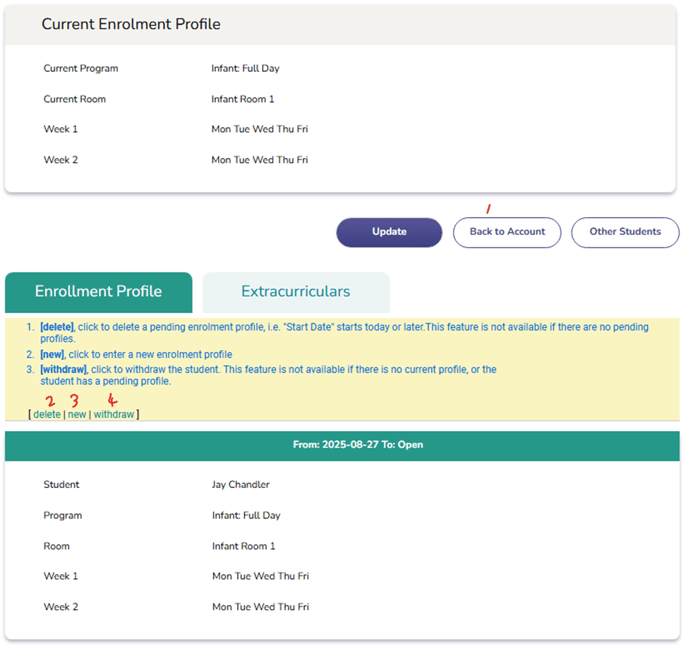This screenshot has width=688, height=646.
Task: Click the Current Enrolment Profile heading
Action: pyautogui.click(x=131, y=24)
